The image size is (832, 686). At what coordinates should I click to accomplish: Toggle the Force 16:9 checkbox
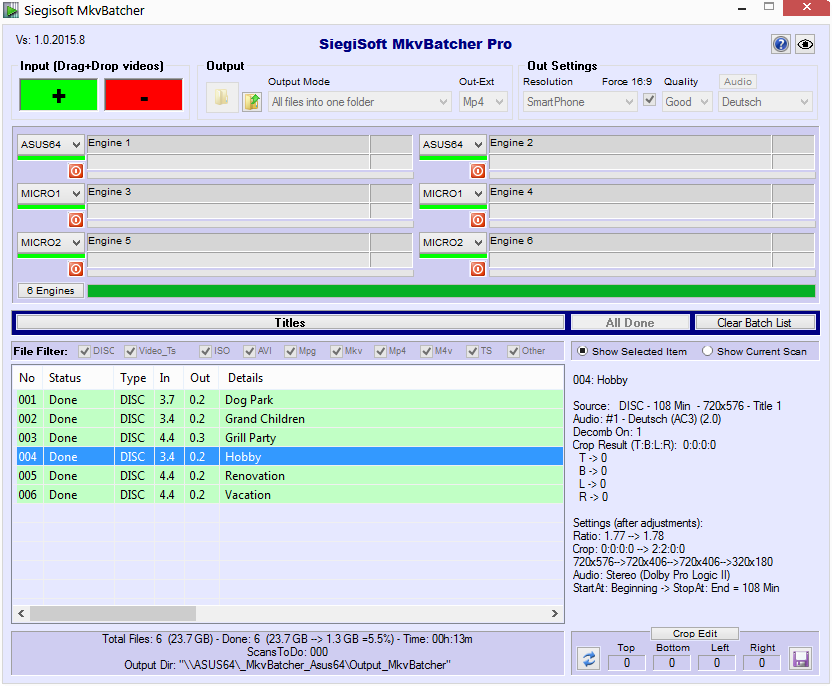tap(650, 101)
